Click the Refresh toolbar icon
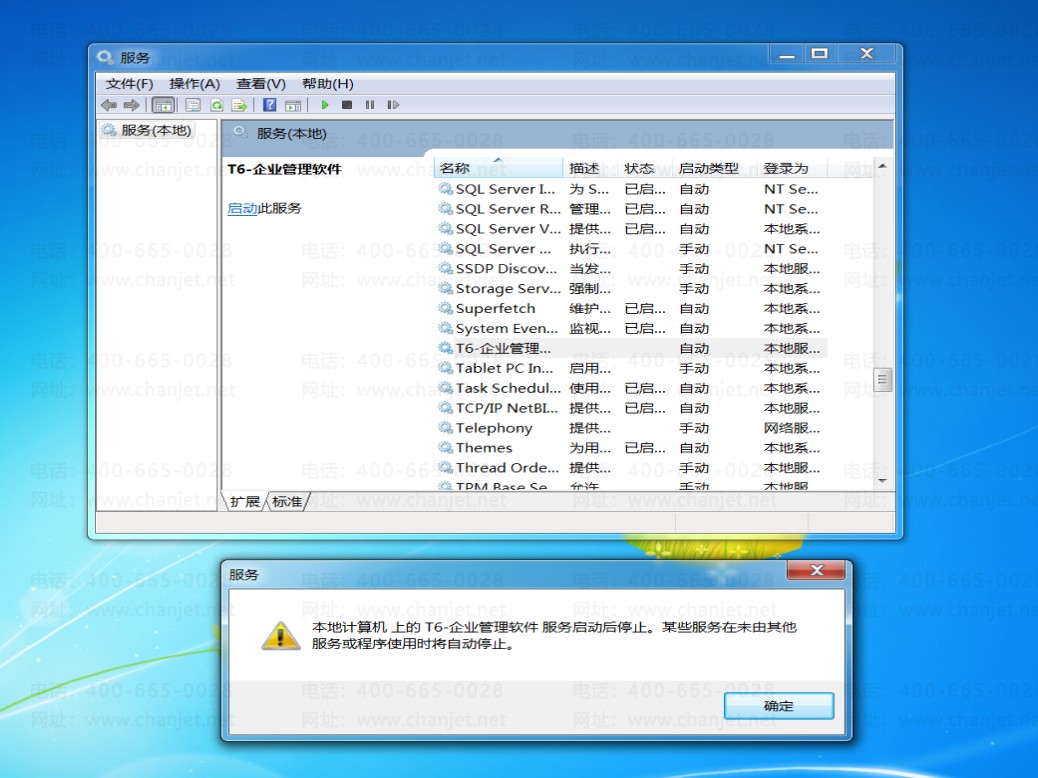1038x778 pixels. [216, 105]
